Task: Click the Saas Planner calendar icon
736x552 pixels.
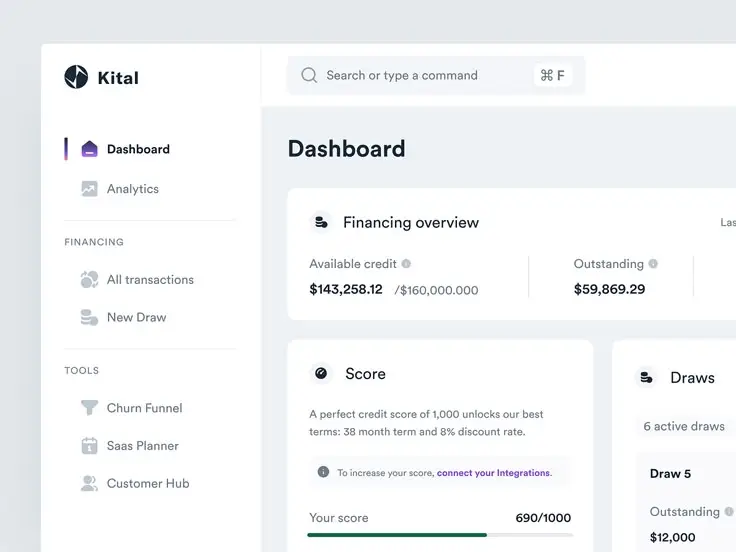Action: 89,445
